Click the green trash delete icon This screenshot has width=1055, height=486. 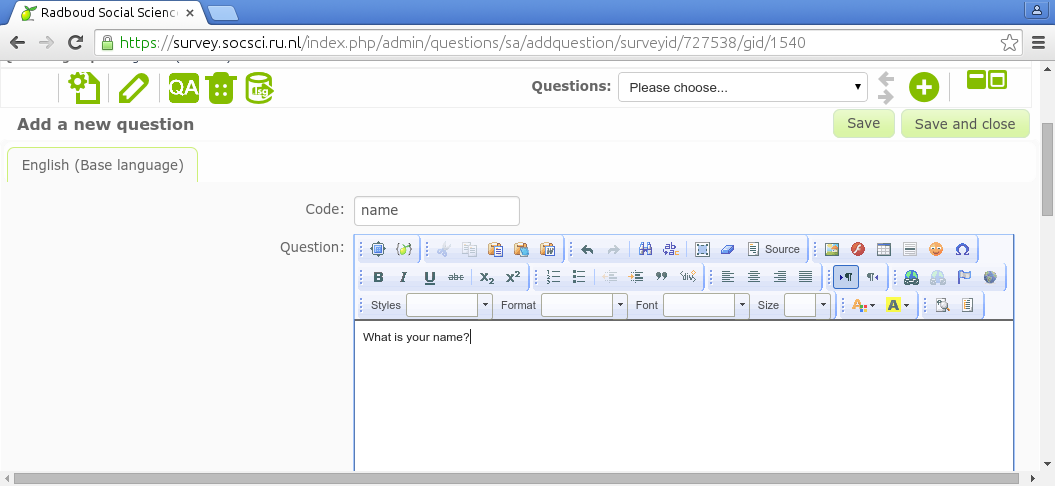click(x=221, y=88)
